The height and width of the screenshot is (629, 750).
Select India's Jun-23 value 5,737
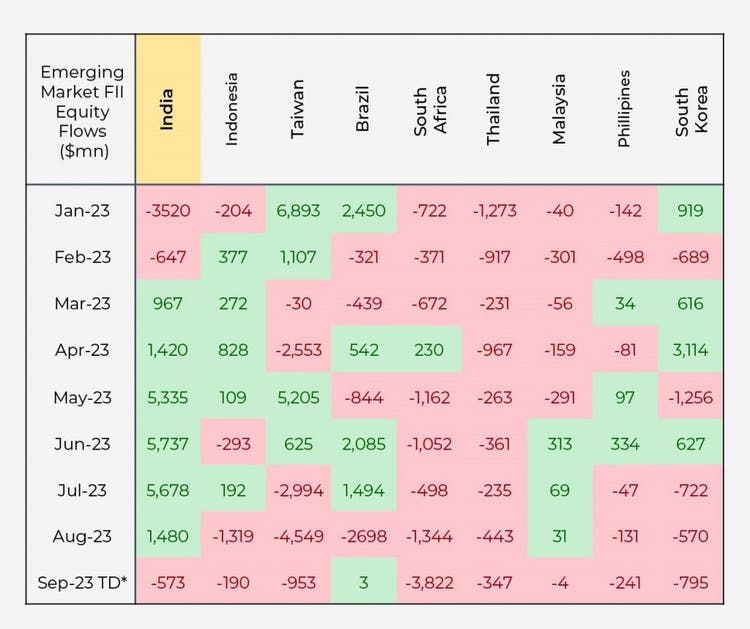[167, 444]
